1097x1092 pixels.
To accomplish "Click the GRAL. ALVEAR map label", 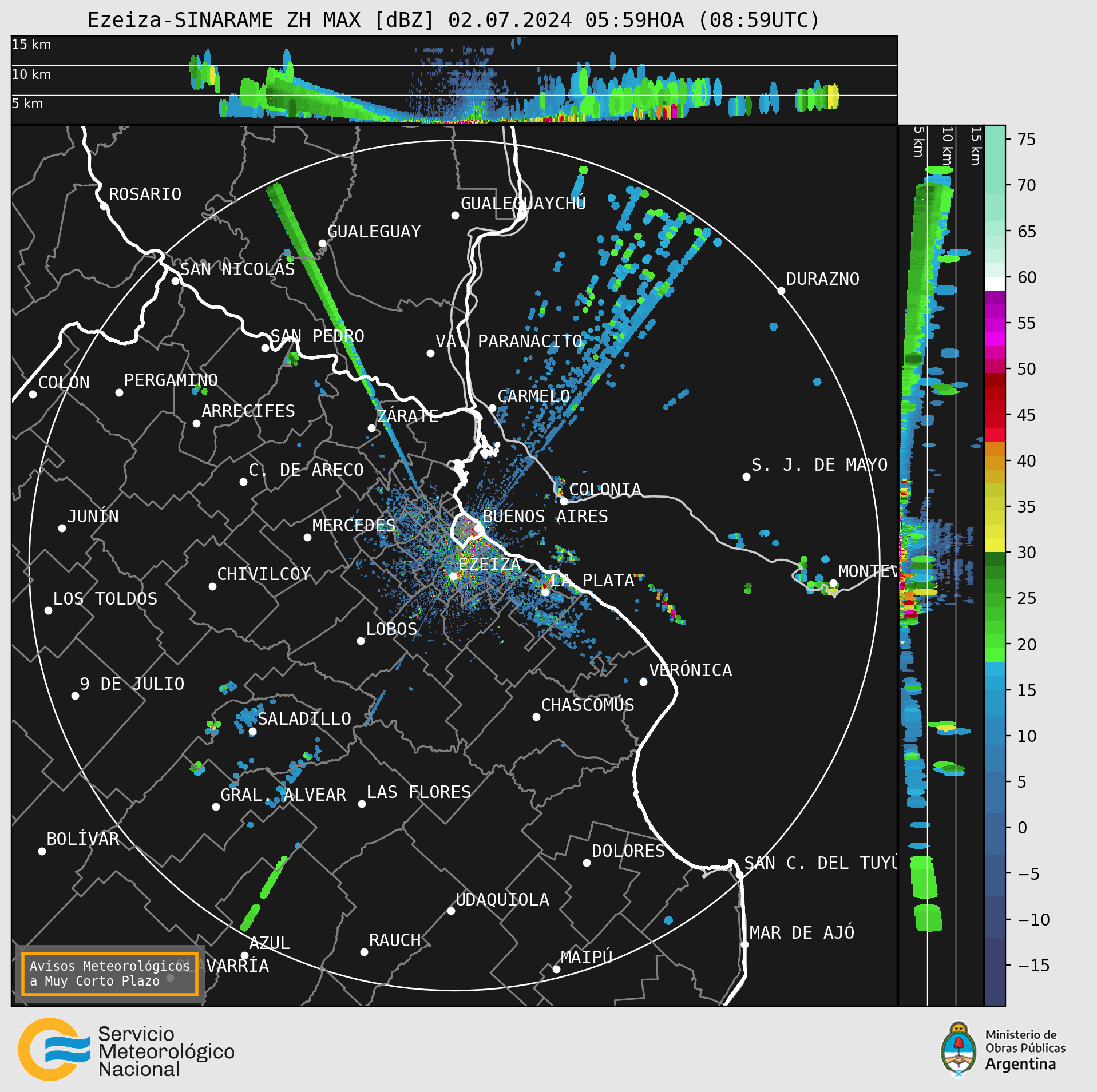I will click(283, 795).
